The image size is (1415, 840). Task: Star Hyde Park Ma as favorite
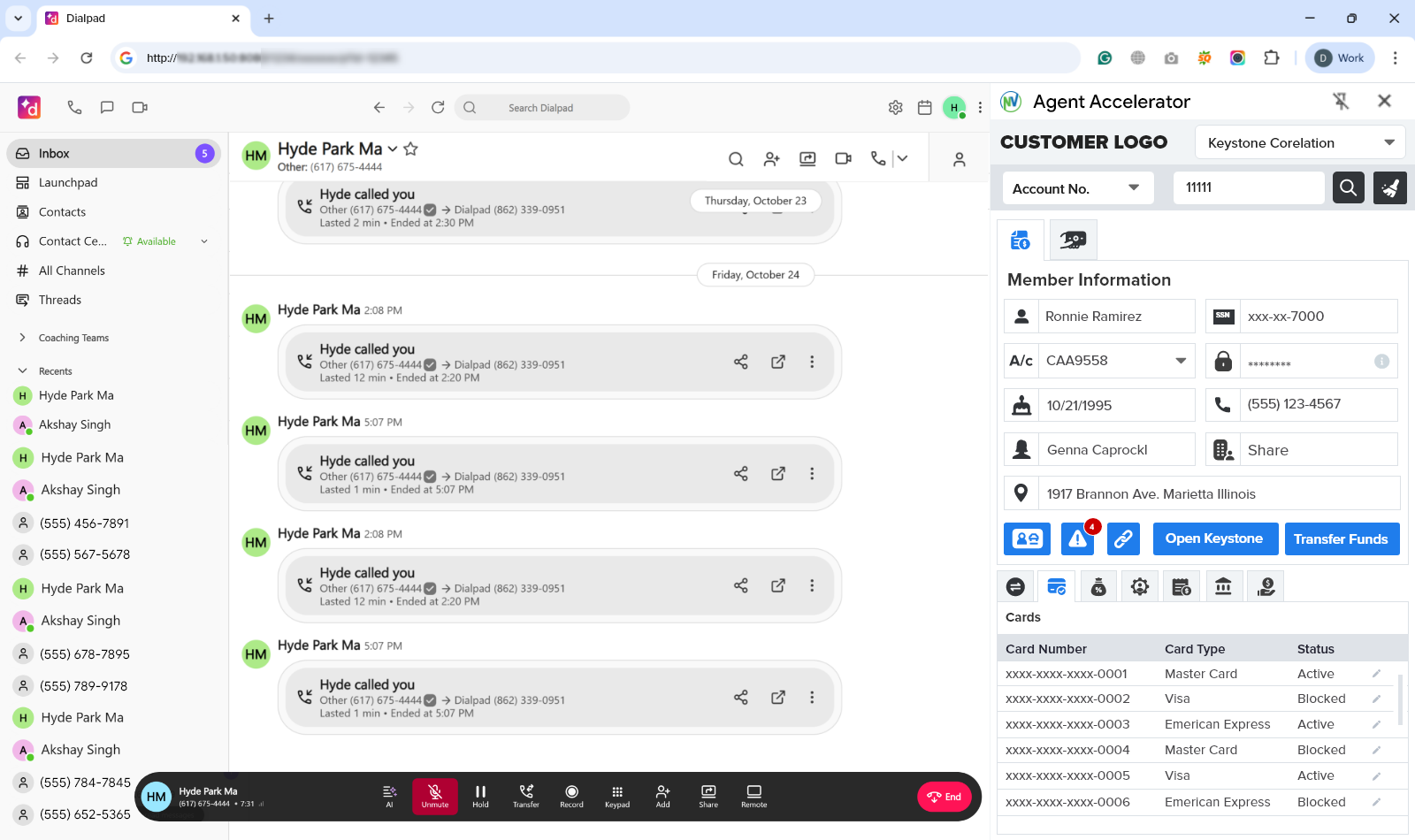pyautogui.click(x=410, y=149)
